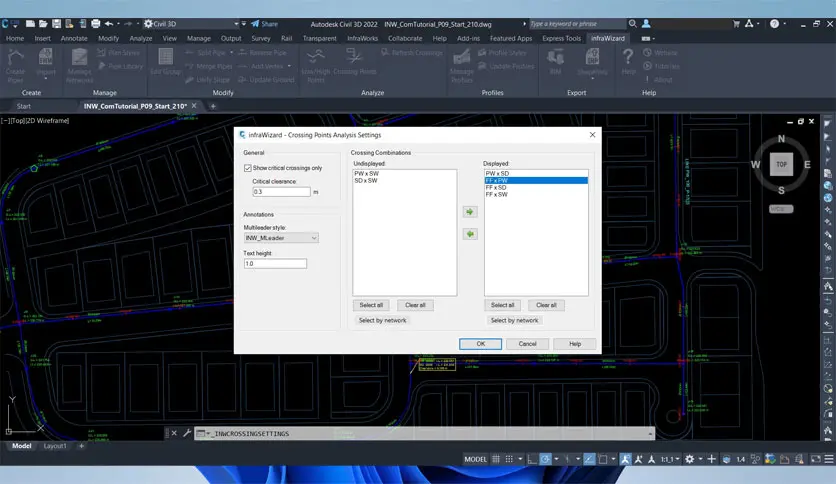Toggle polar tracking in the status bar

[545, 459]
